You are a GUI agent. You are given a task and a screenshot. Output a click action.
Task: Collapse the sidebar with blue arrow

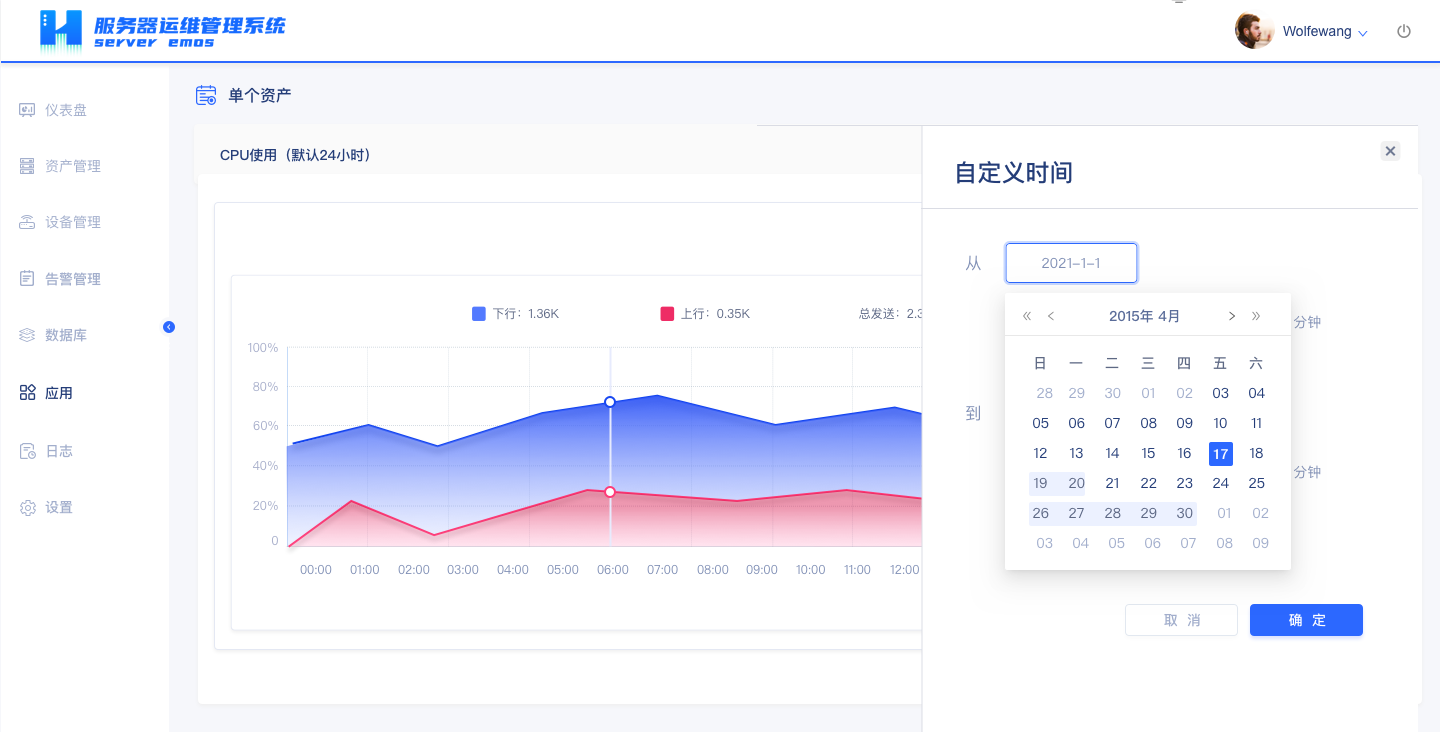tap(169, 327)
